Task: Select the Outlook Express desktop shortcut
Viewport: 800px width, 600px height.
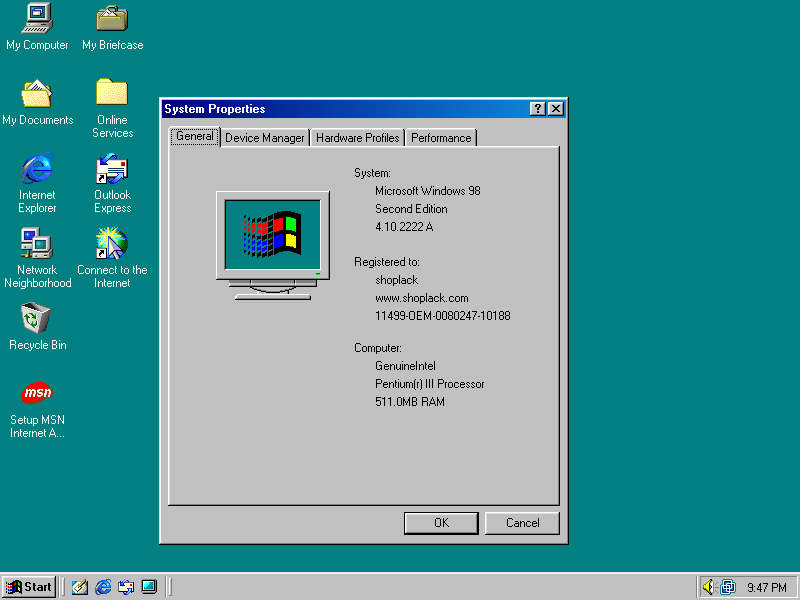Action: click(112, 183)
